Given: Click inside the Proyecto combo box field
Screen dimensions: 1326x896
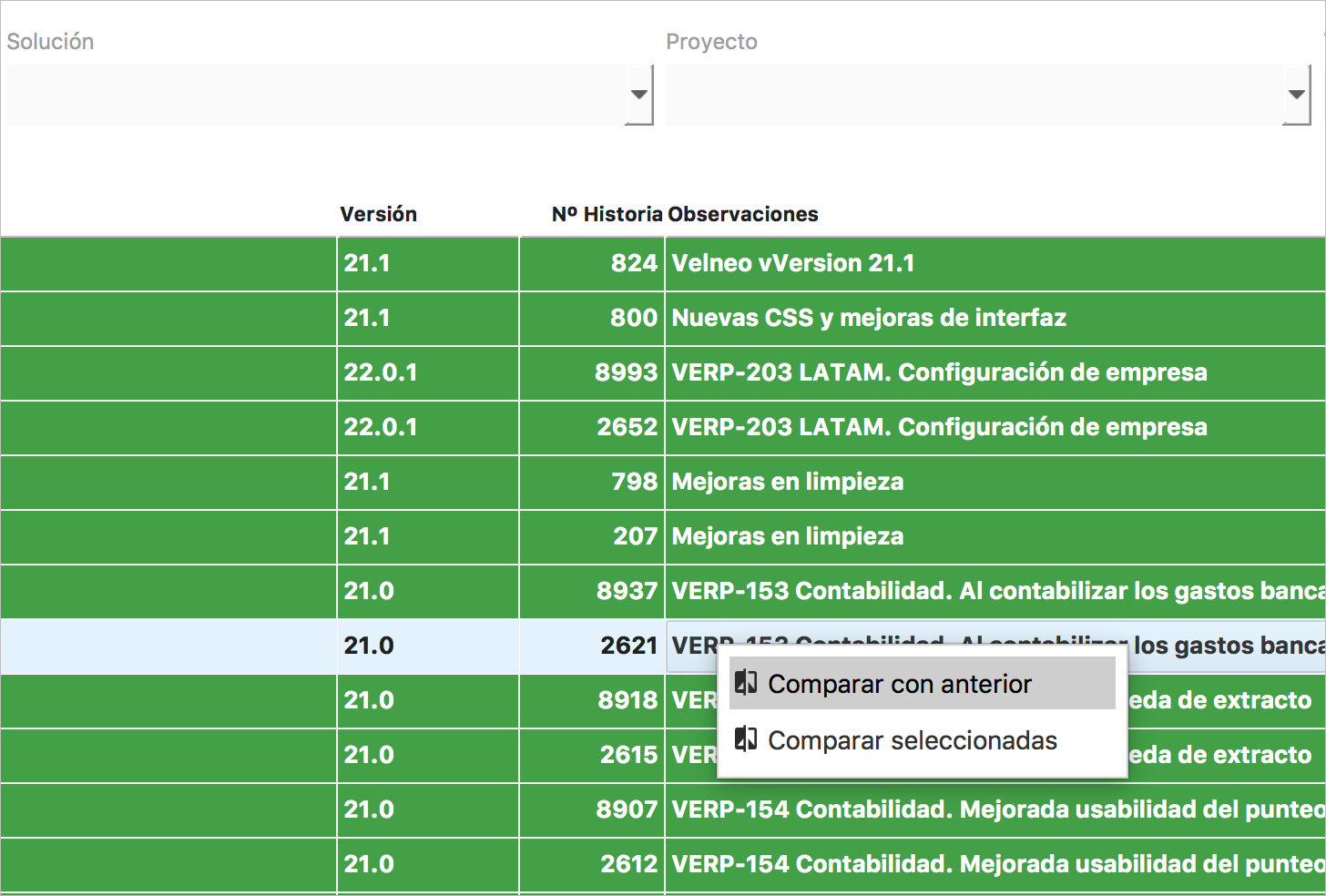Looking at the screenshot, I should pyautogui.click(x=973, y=95).
